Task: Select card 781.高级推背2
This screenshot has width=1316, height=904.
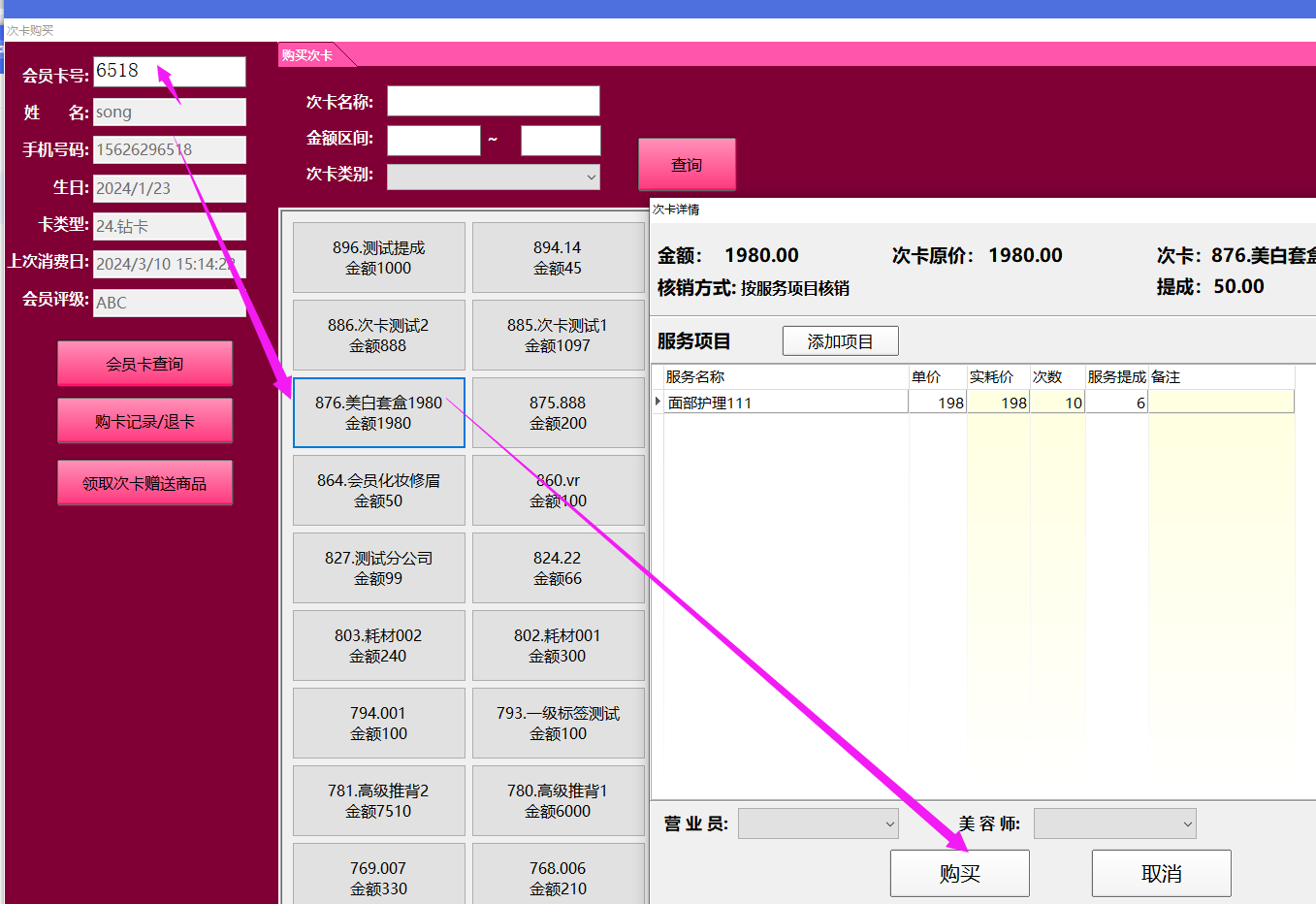Action: point(378,801)
